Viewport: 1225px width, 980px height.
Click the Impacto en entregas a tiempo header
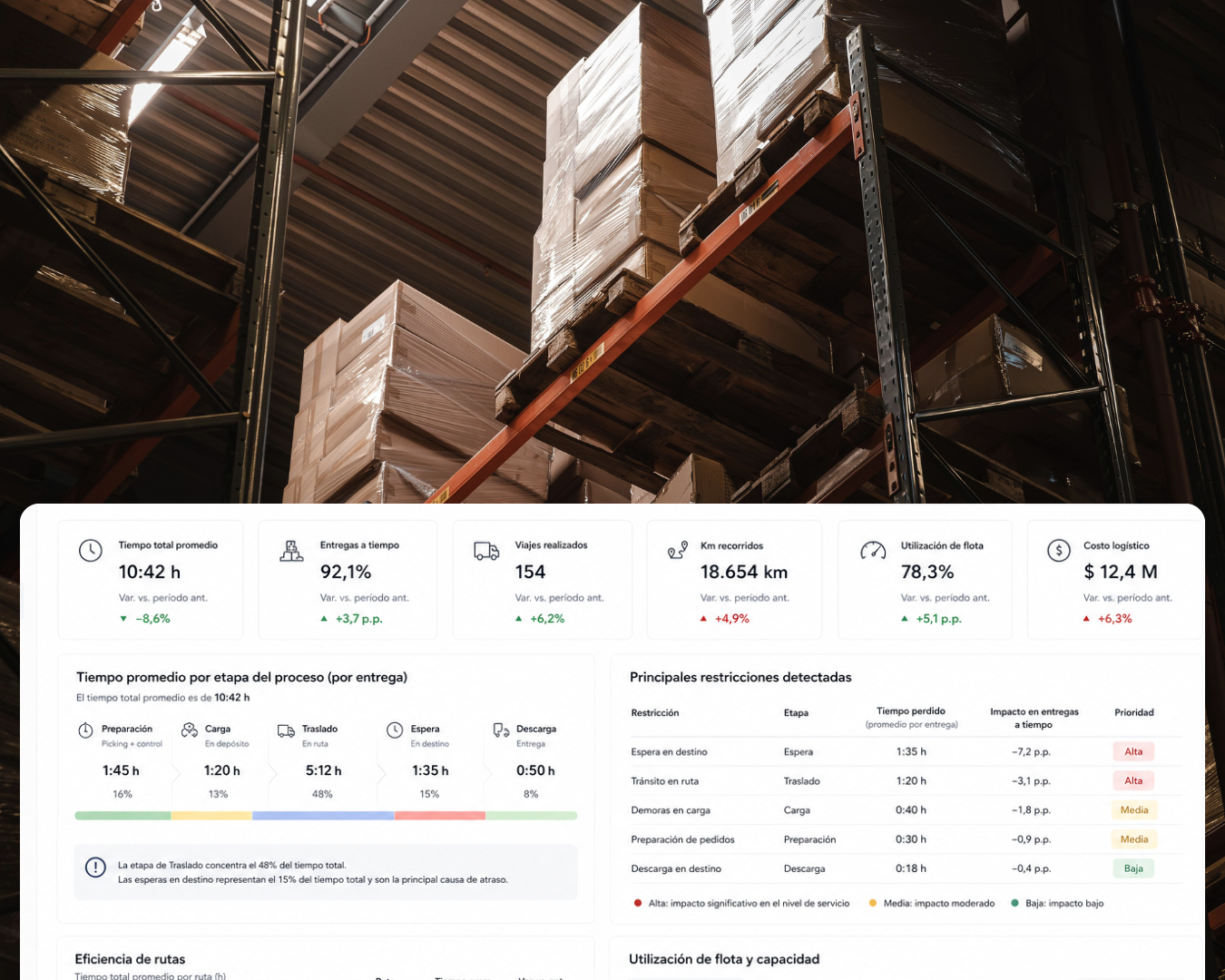1034,718
